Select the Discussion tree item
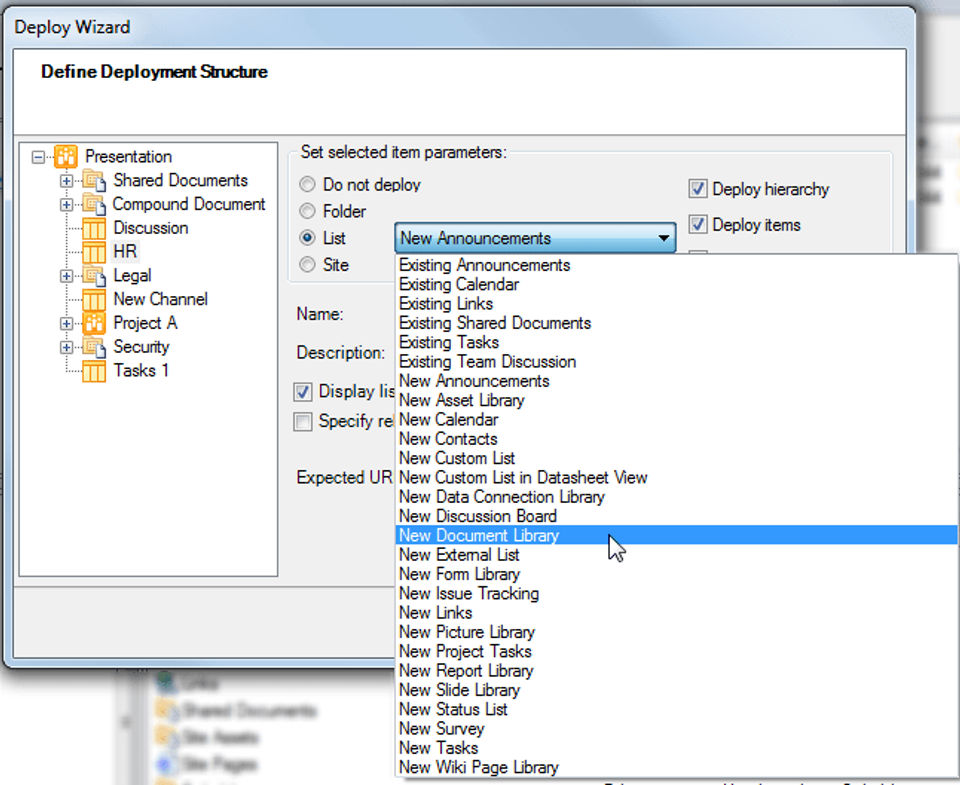960x785 pixels. (x=151, y=228)
